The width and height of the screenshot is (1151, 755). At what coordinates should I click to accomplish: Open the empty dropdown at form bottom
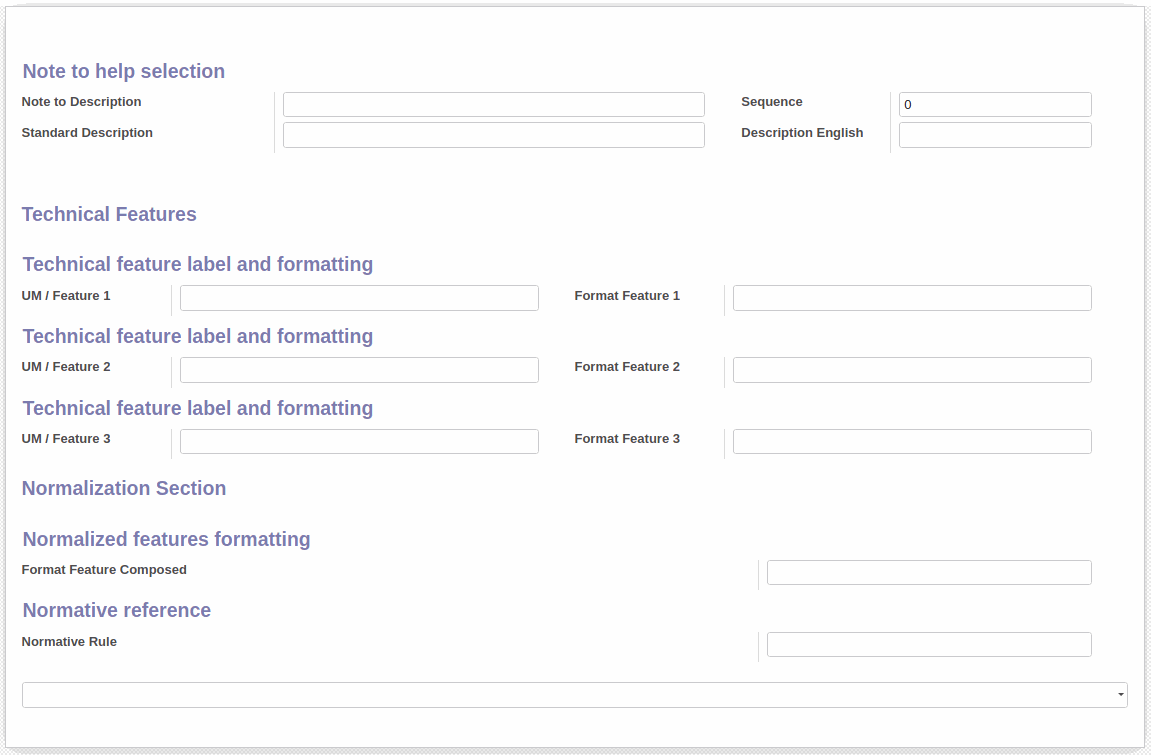[574, 695]
